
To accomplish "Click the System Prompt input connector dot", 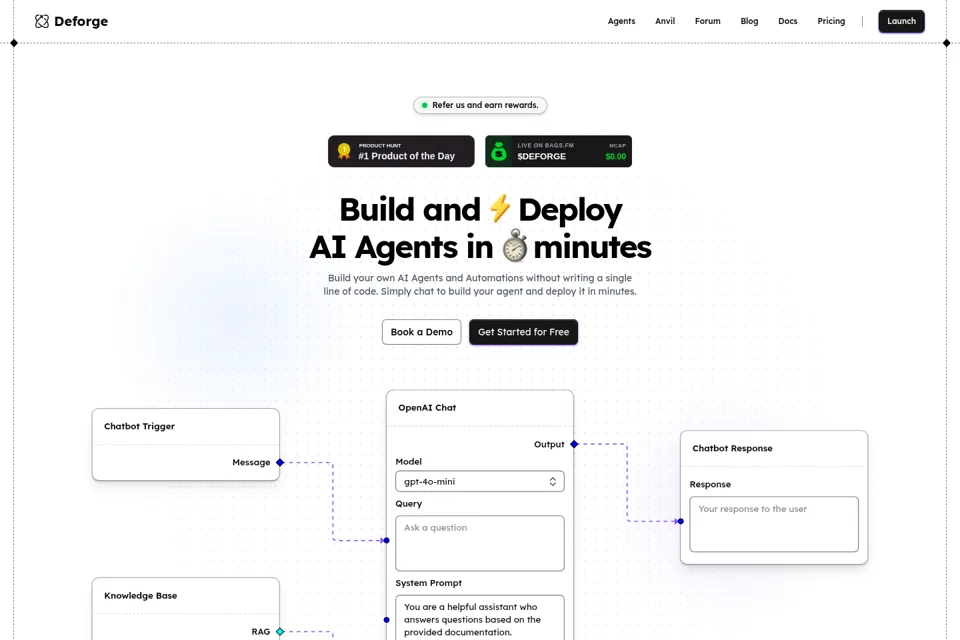I will tap(386, 620).
